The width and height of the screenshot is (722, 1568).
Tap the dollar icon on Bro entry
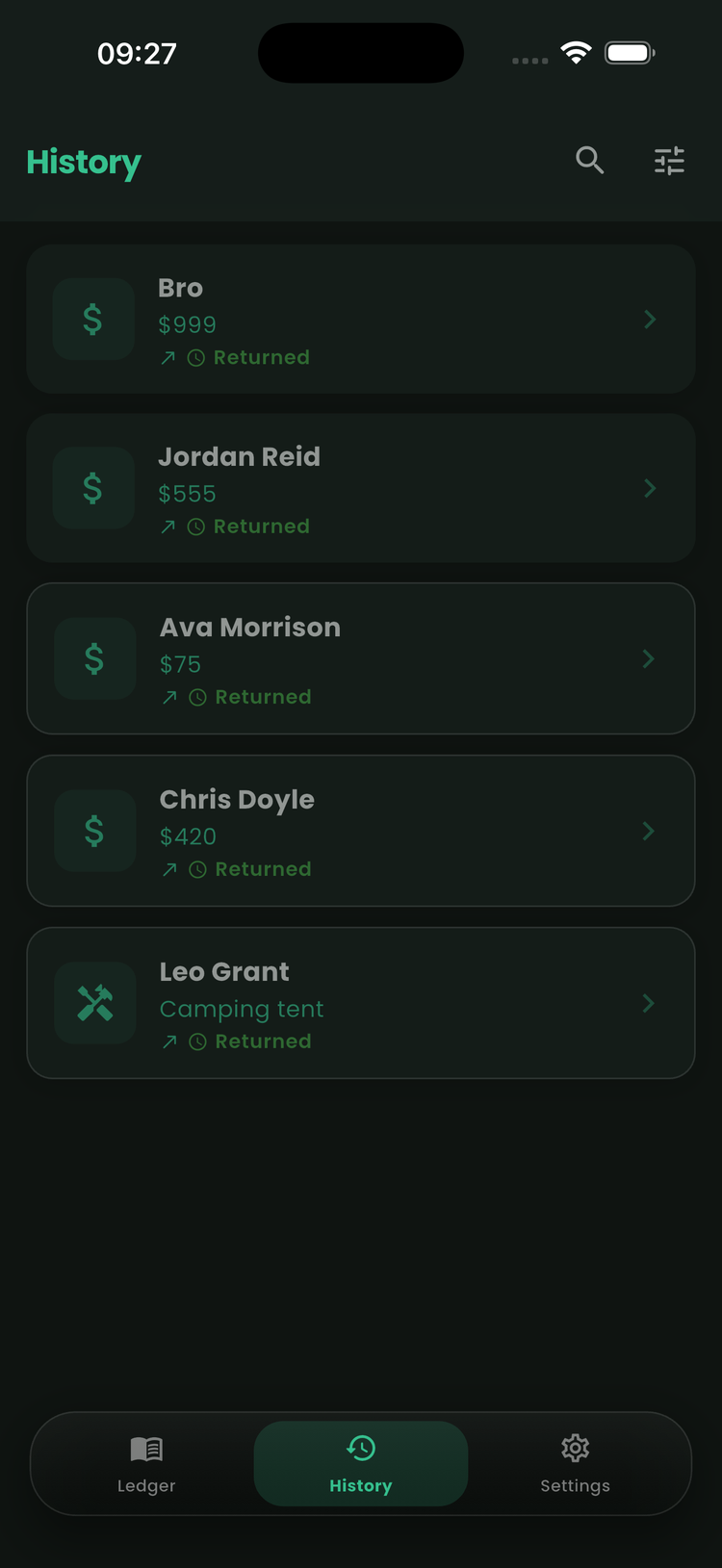(92, 319)
